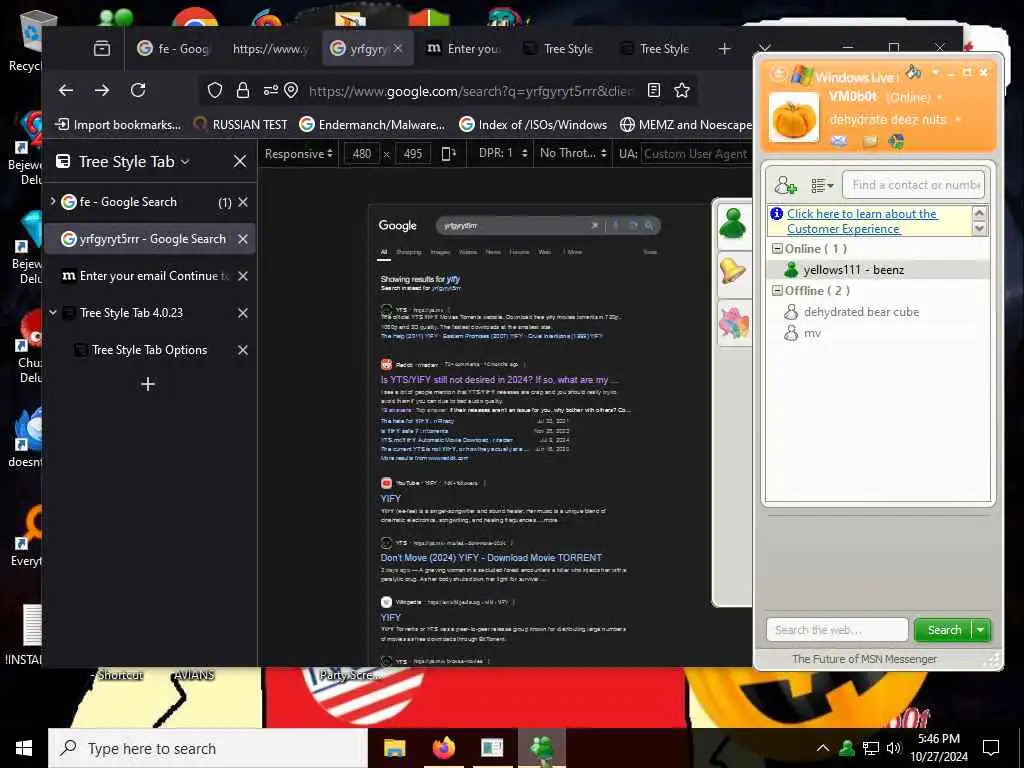Collapse the Offline contacts group
1024x768 pixels.
[777, 291]
